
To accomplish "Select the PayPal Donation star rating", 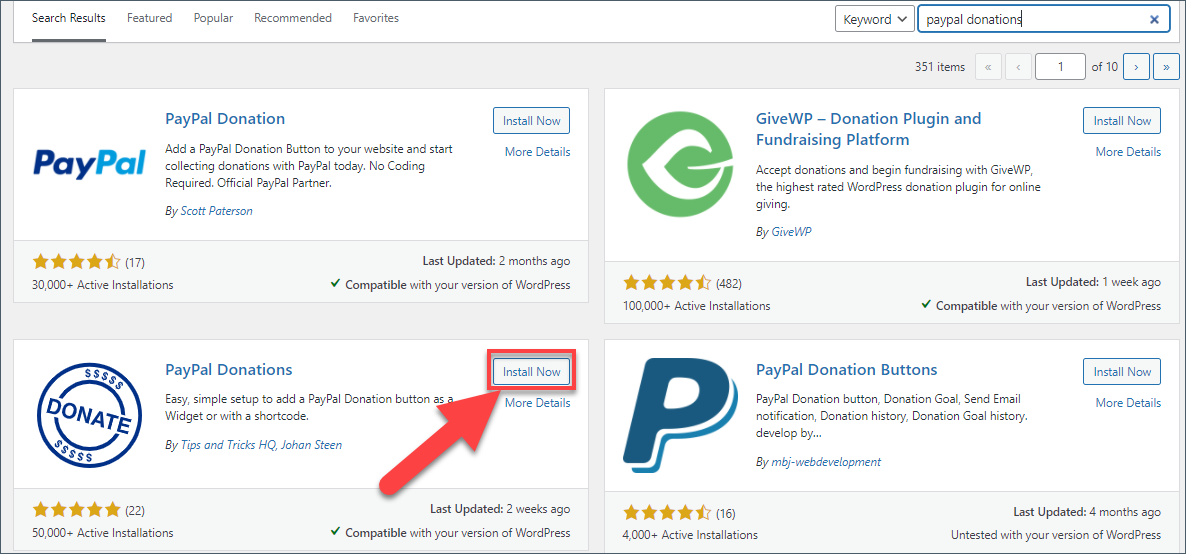I will tap(76, 263).
